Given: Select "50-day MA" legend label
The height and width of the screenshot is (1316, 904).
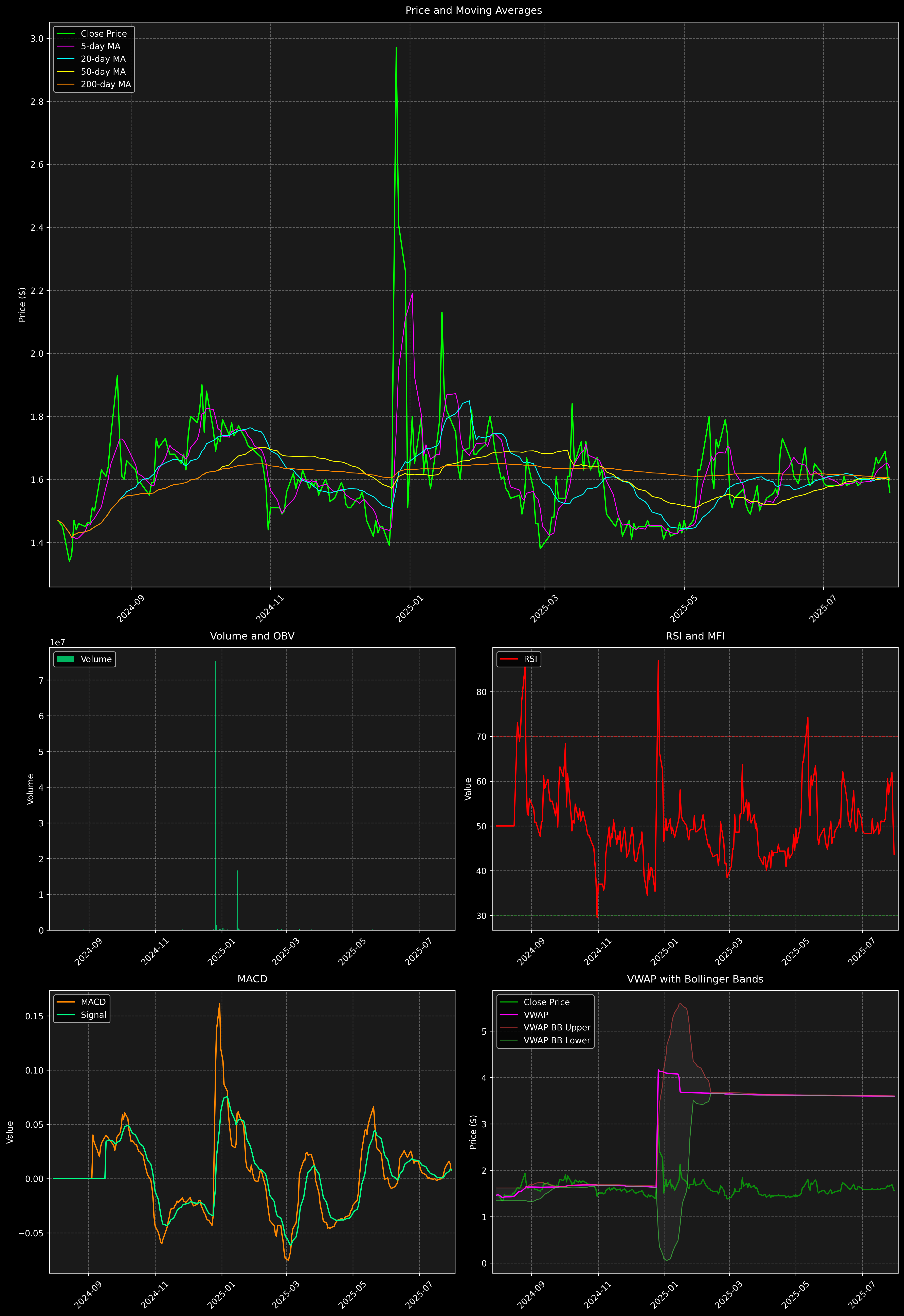Looking at the screenshot, I should click(103, 72).
